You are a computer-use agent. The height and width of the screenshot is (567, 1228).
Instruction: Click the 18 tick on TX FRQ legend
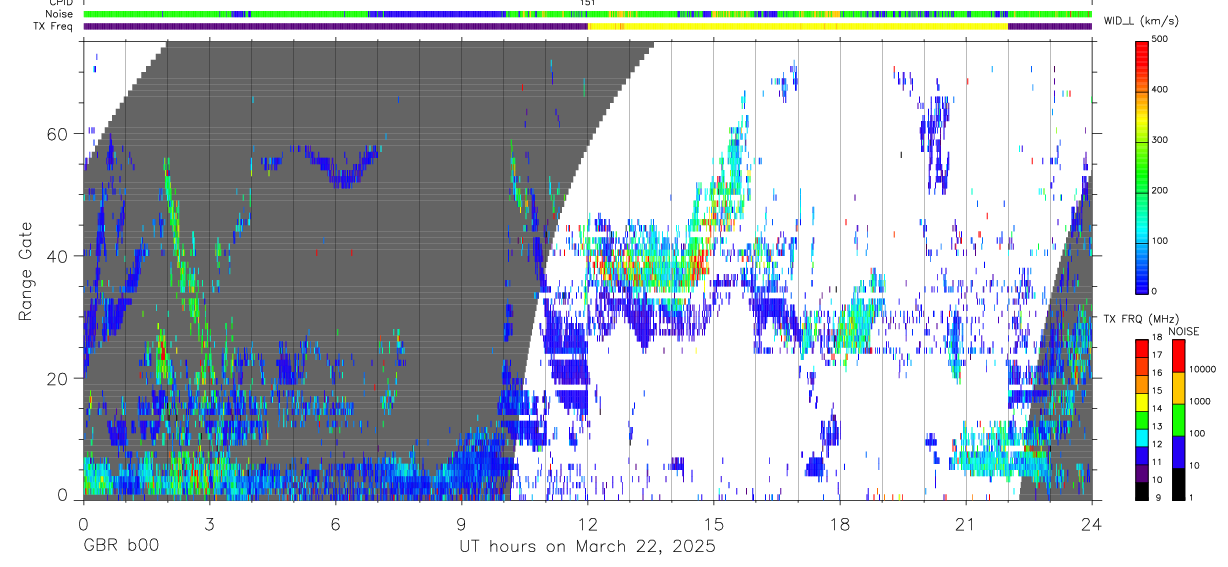(x=1159, y=338)
